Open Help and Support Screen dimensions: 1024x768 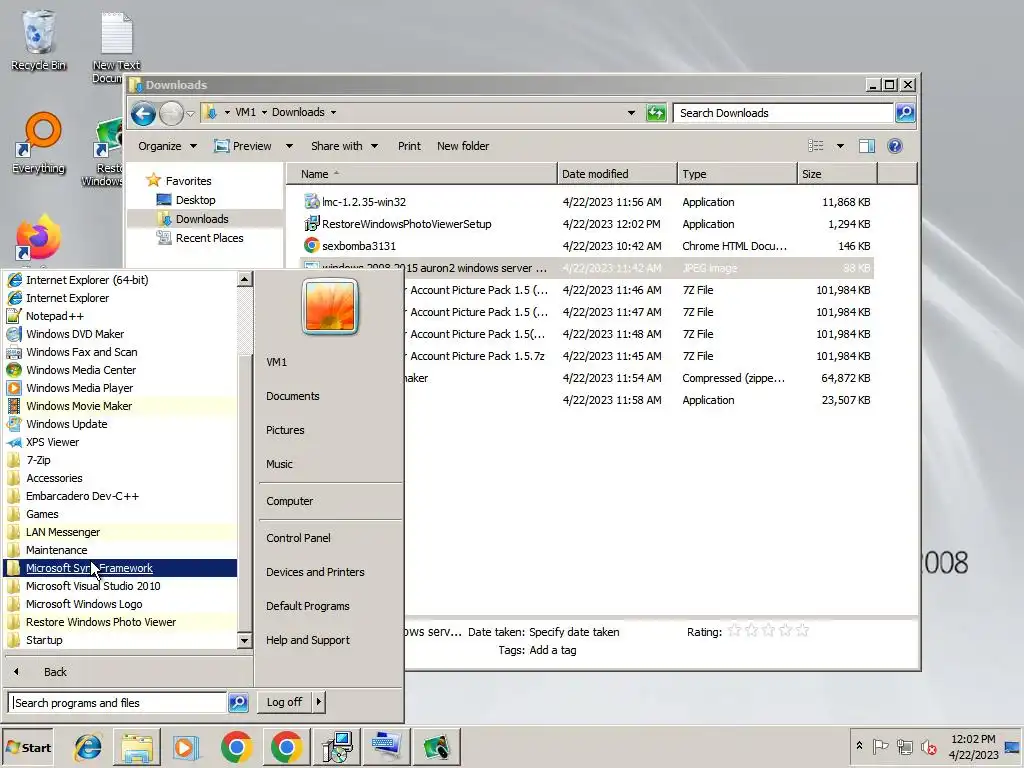(x=308, y=640)
